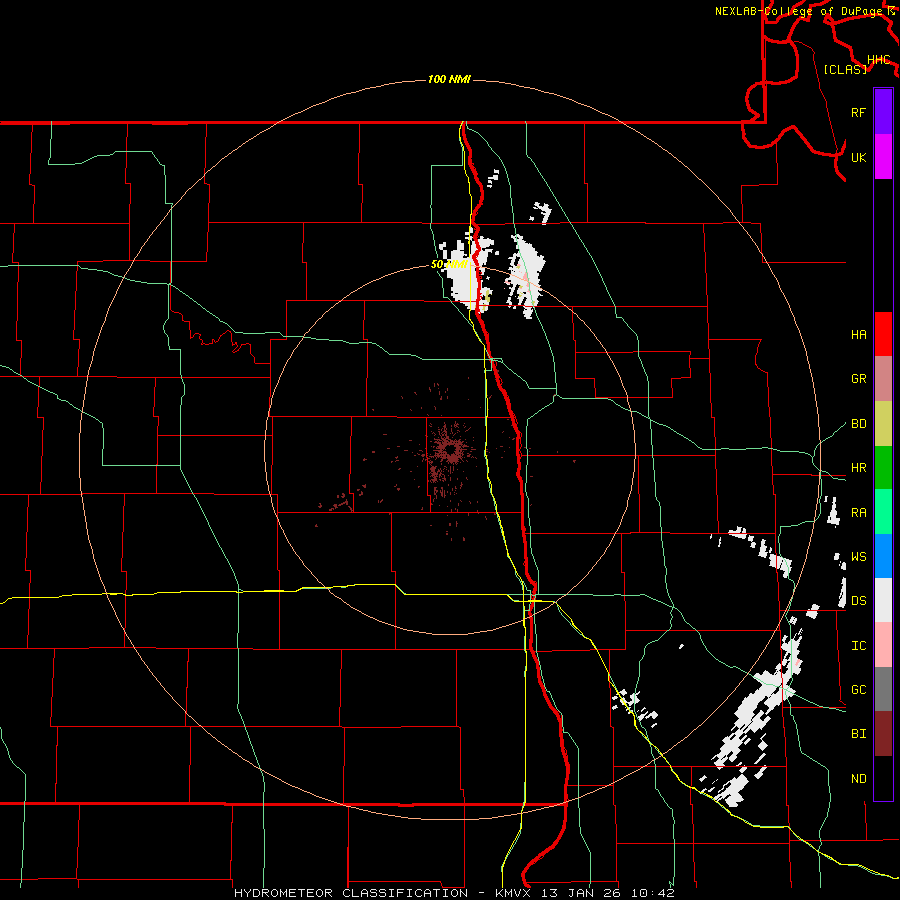Click the "GC" legend label
Screen dimensions: 900x900
[858, 690]
